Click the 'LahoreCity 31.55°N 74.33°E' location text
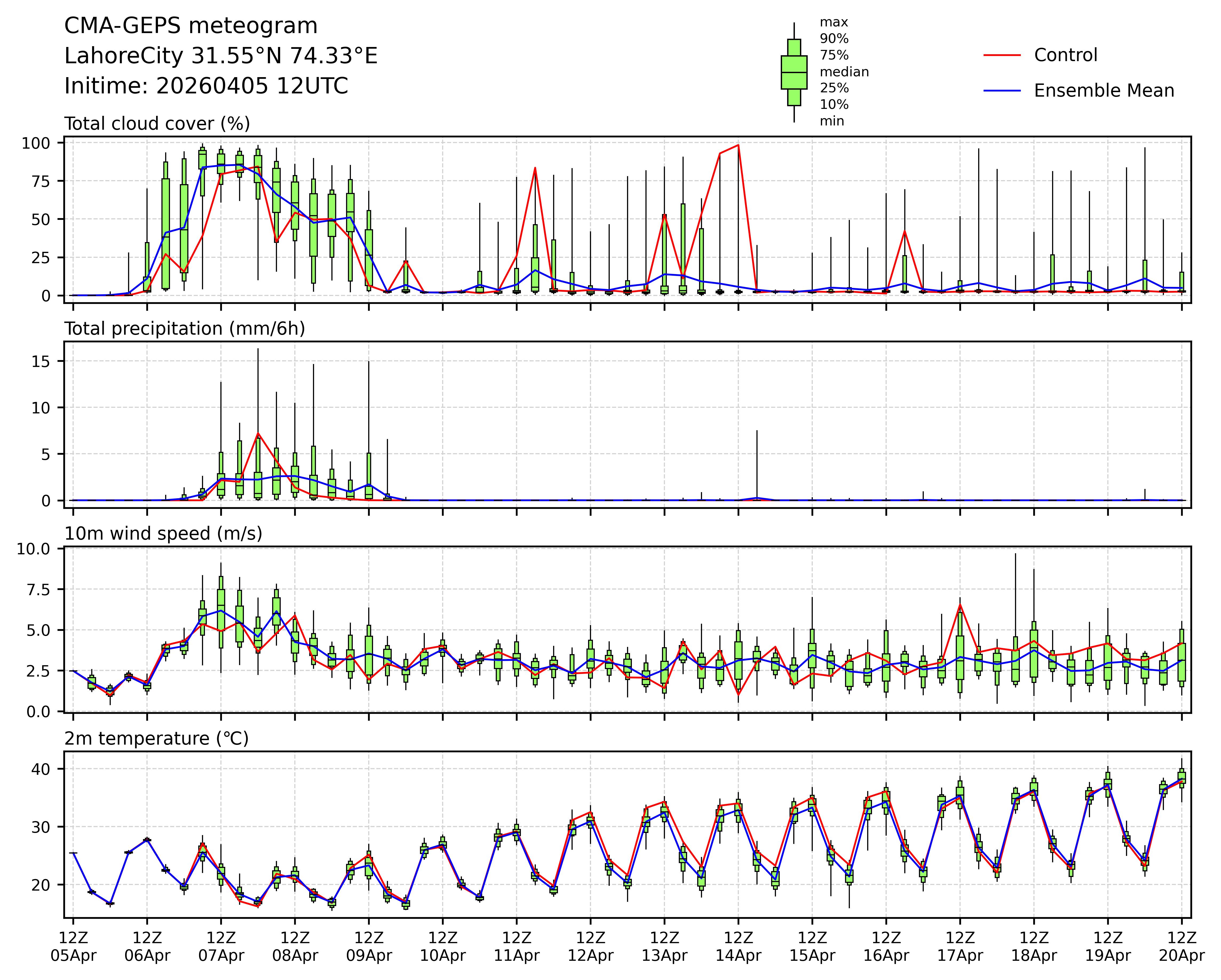 click(221, 56)
